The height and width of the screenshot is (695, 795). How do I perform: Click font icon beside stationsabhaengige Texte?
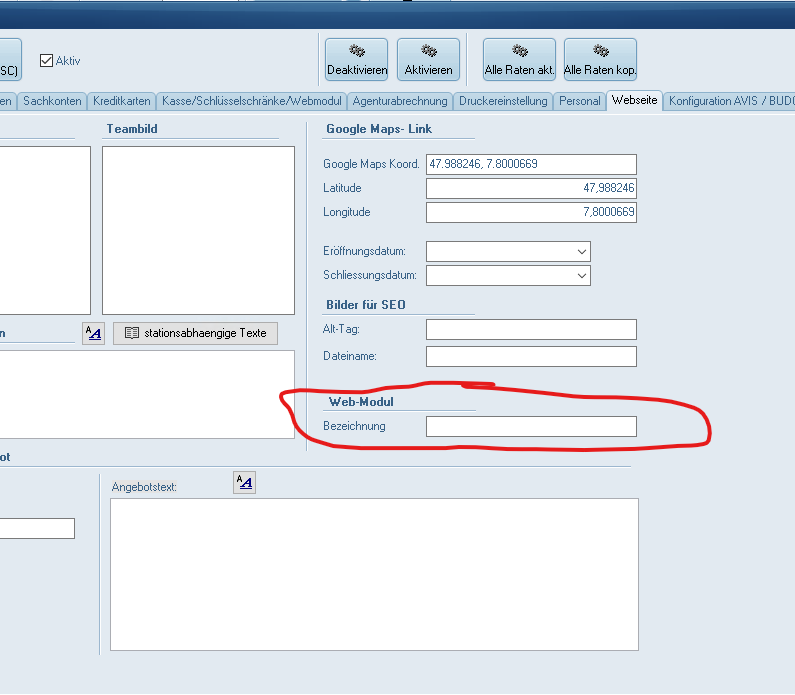[93, 333]
